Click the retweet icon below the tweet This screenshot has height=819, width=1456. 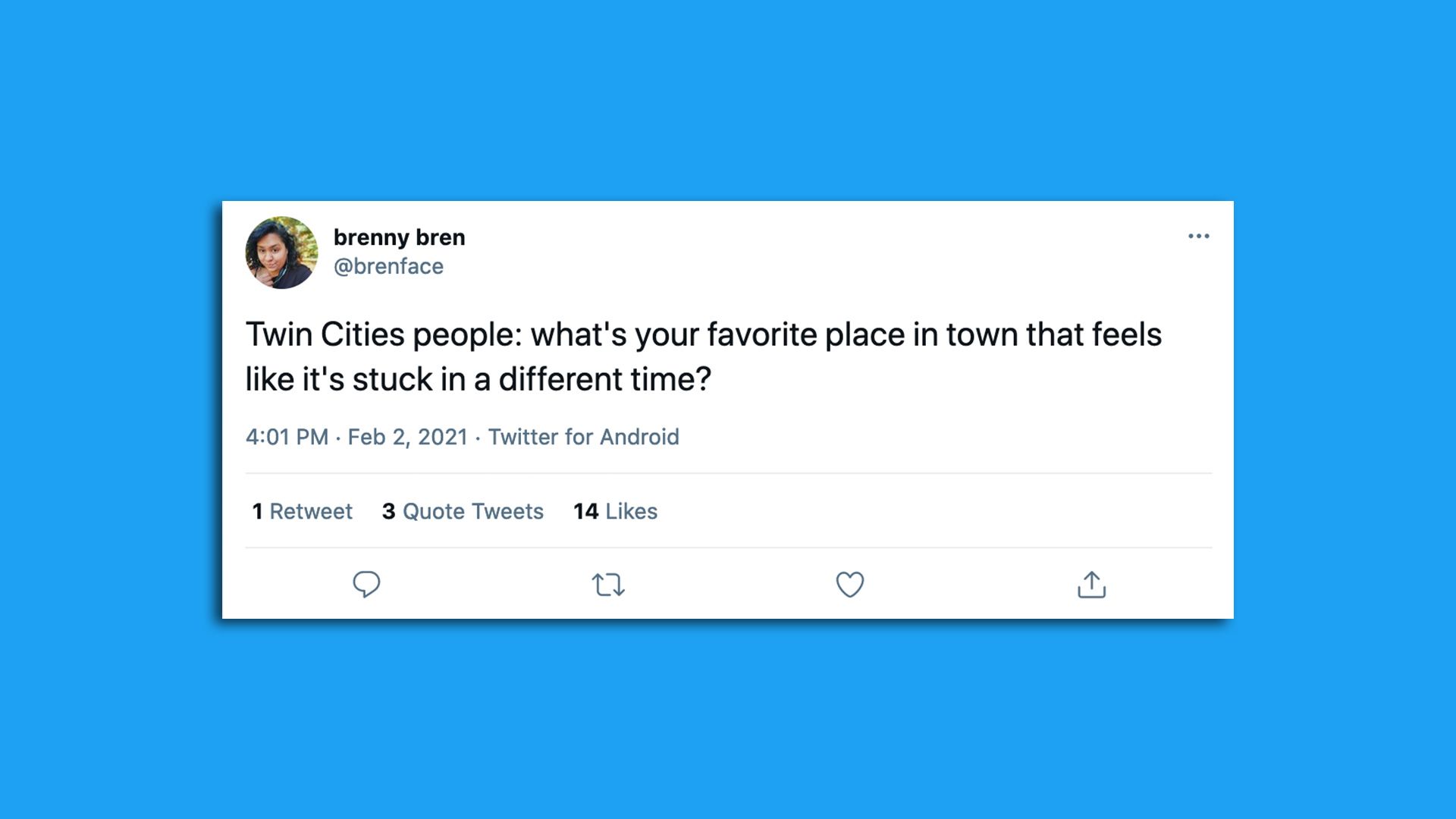pyautogui.click(x=607, y=584)
